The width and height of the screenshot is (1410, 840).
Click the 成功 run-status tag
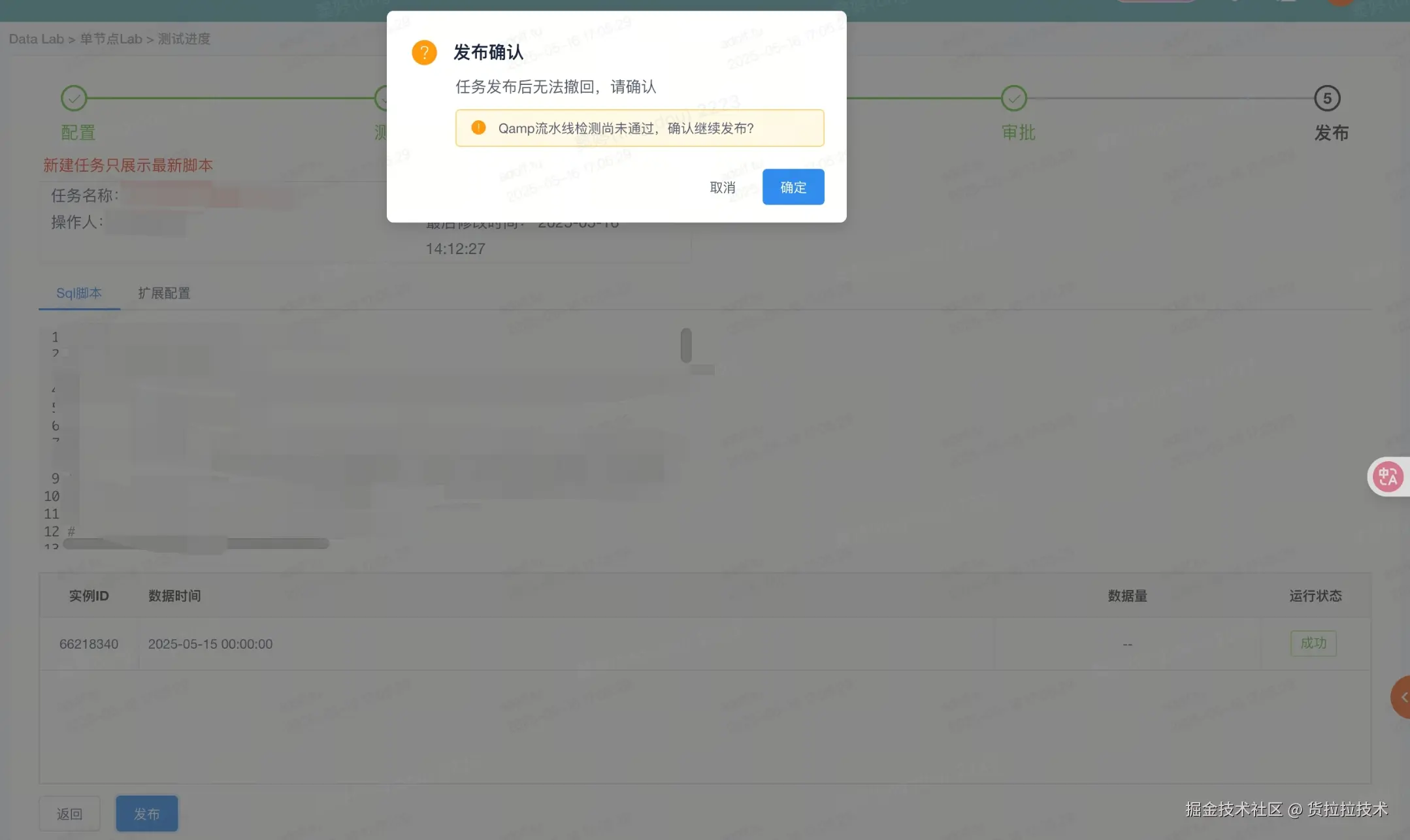1313,643
